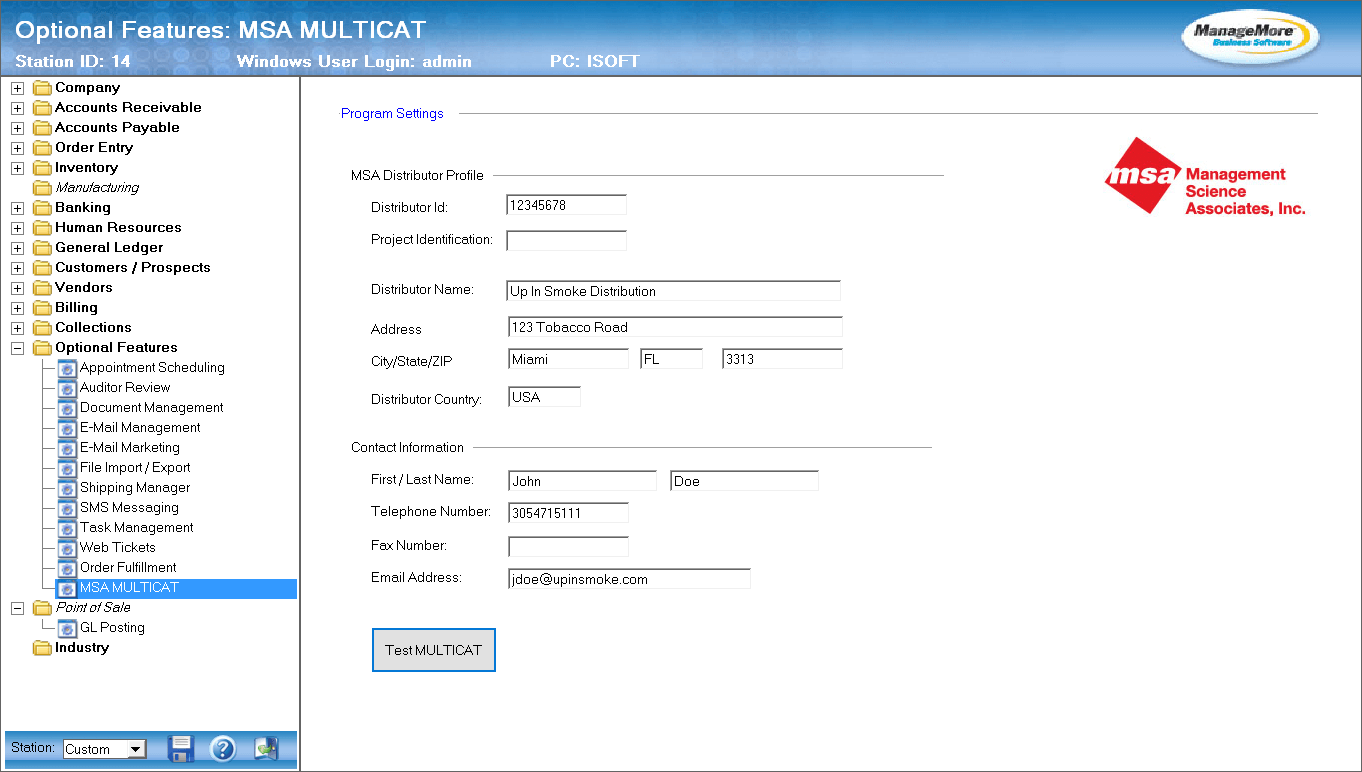Collapse the Optional Features folder
Viewport: 1362px width, 772px height.
point(17,348)
